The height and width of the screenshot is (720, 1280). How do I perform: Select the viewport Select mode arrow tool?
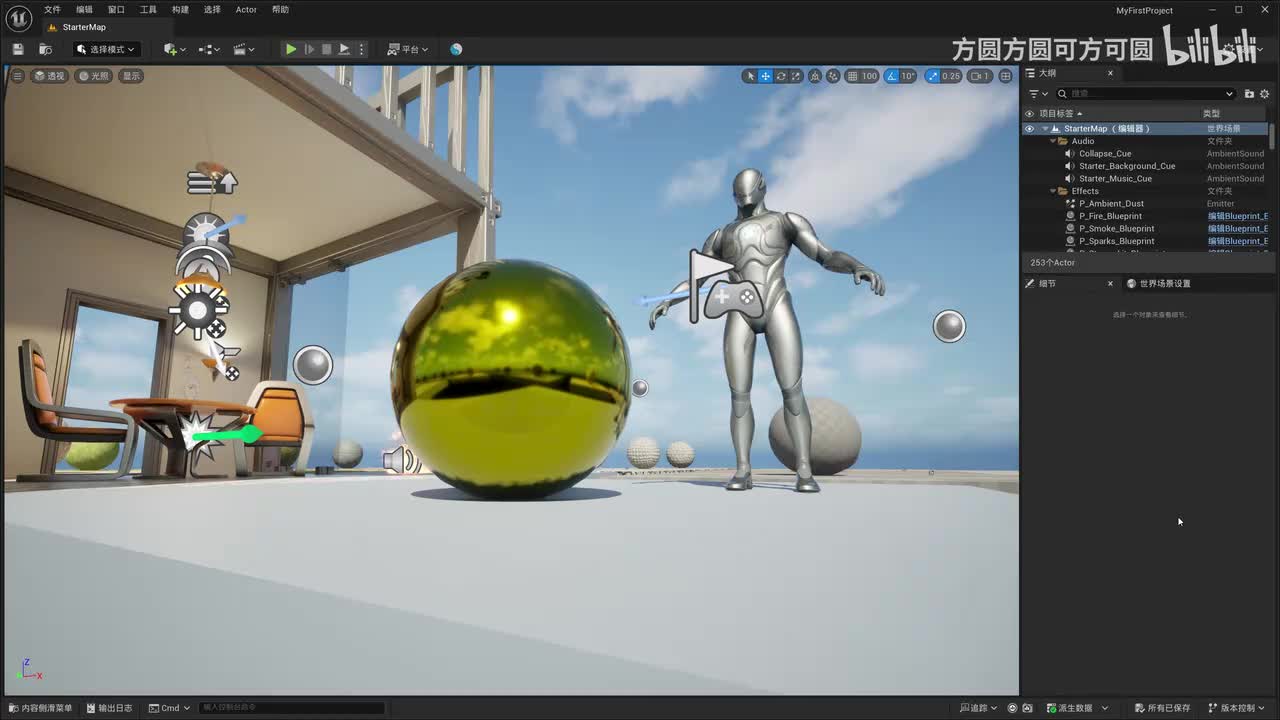tap(750, 76)
